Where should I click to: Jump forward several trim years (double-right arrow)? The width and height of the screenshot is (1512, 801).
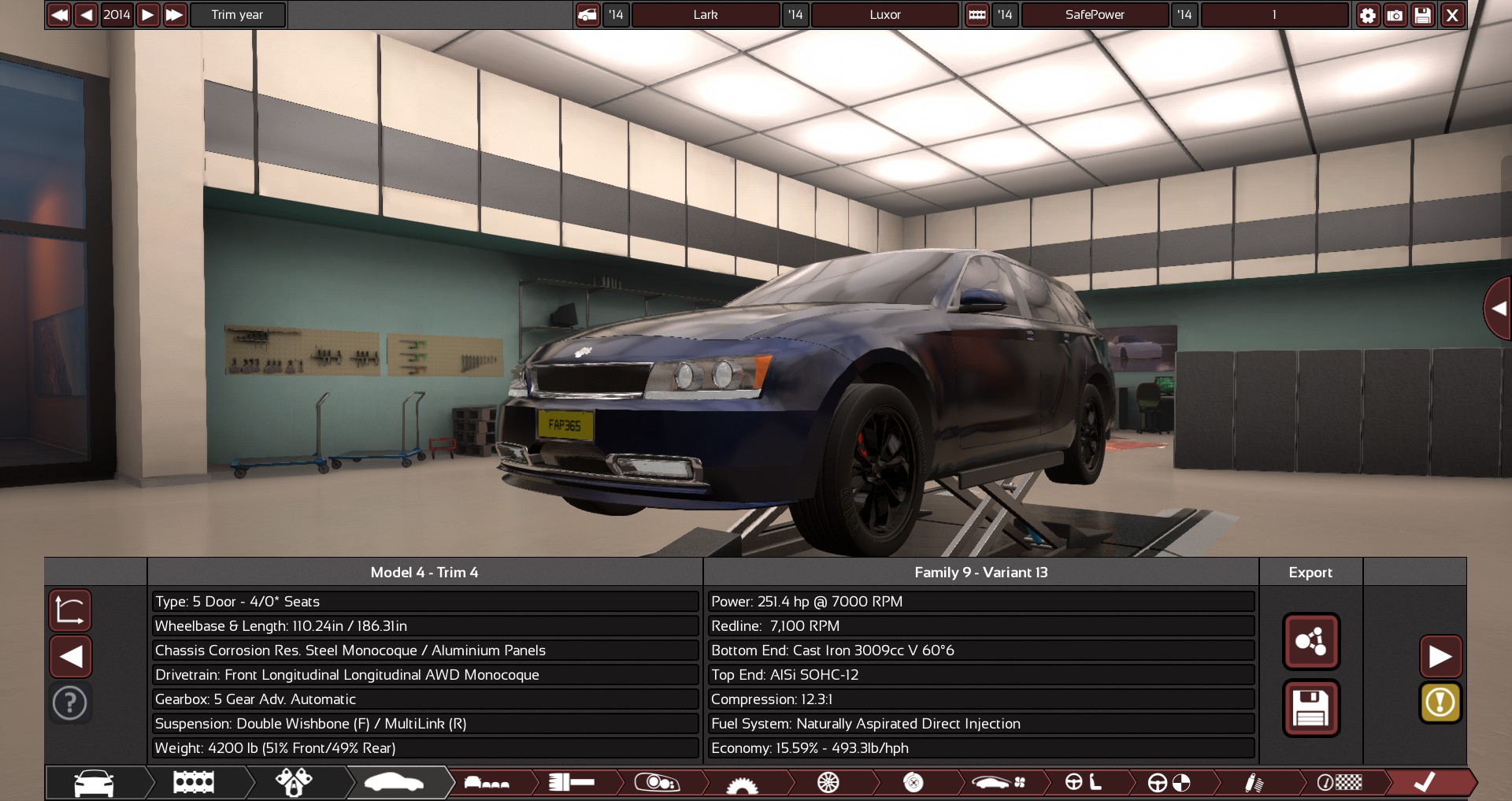tap(174, 15)
